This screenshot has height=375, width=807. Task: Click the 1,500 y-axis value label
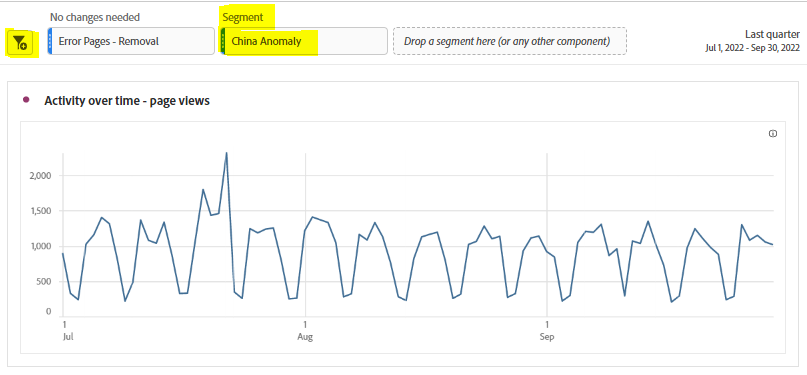[41, 211]
